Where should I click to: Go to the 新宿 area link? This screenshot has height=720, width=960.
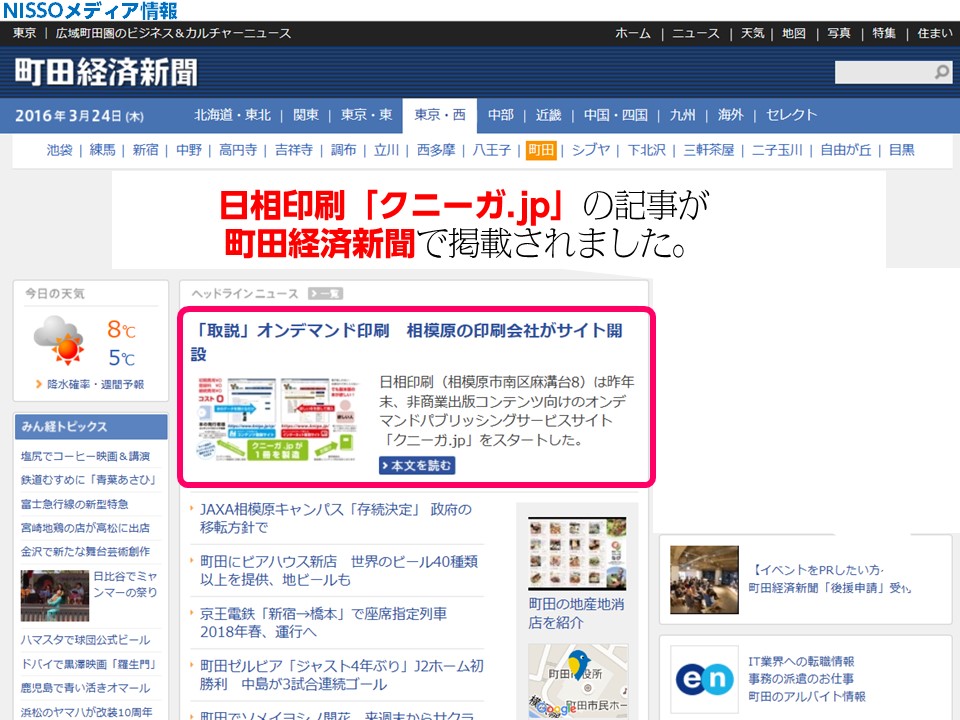point(145,150)
